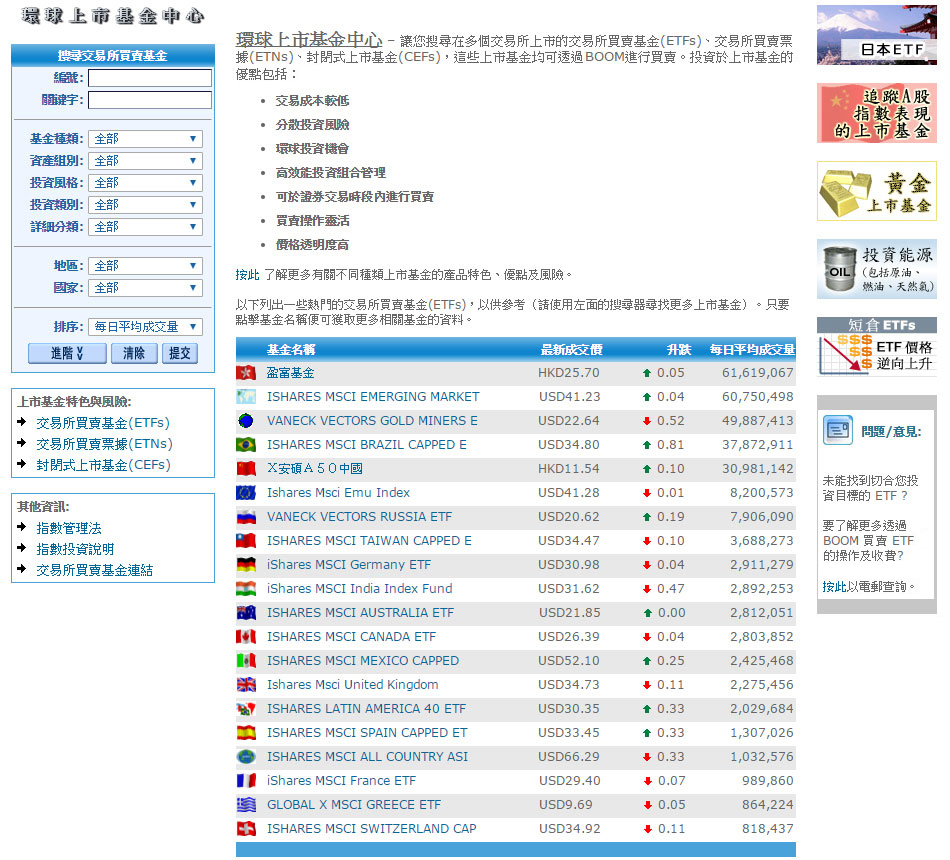
Task: Open the 投資能源 oil banner
Action: point(877,269)
